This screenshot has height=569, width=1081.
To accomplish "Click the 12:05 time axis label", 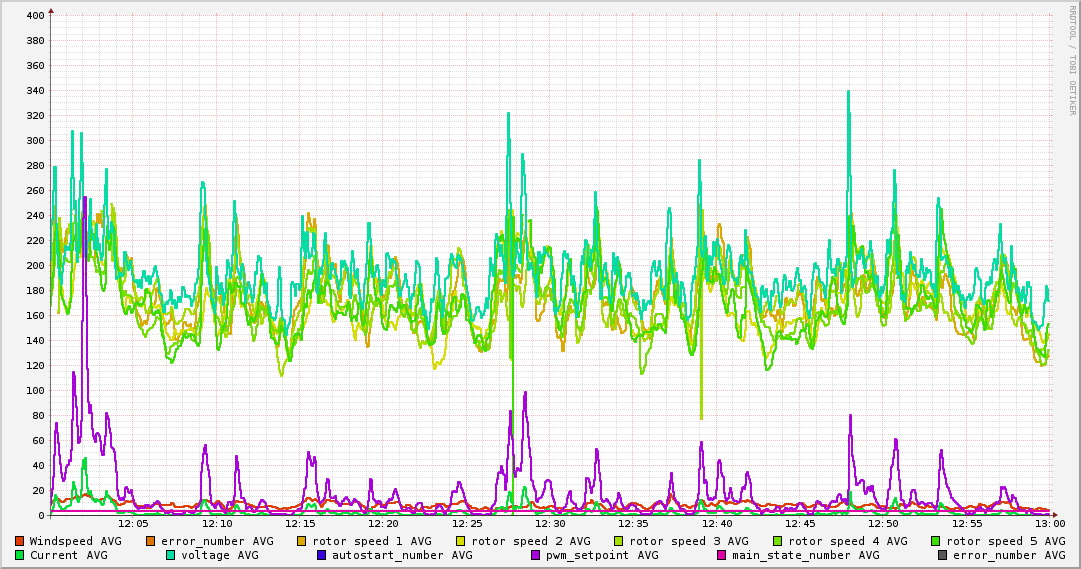I will pyautogui.click(x=133, y=523).
